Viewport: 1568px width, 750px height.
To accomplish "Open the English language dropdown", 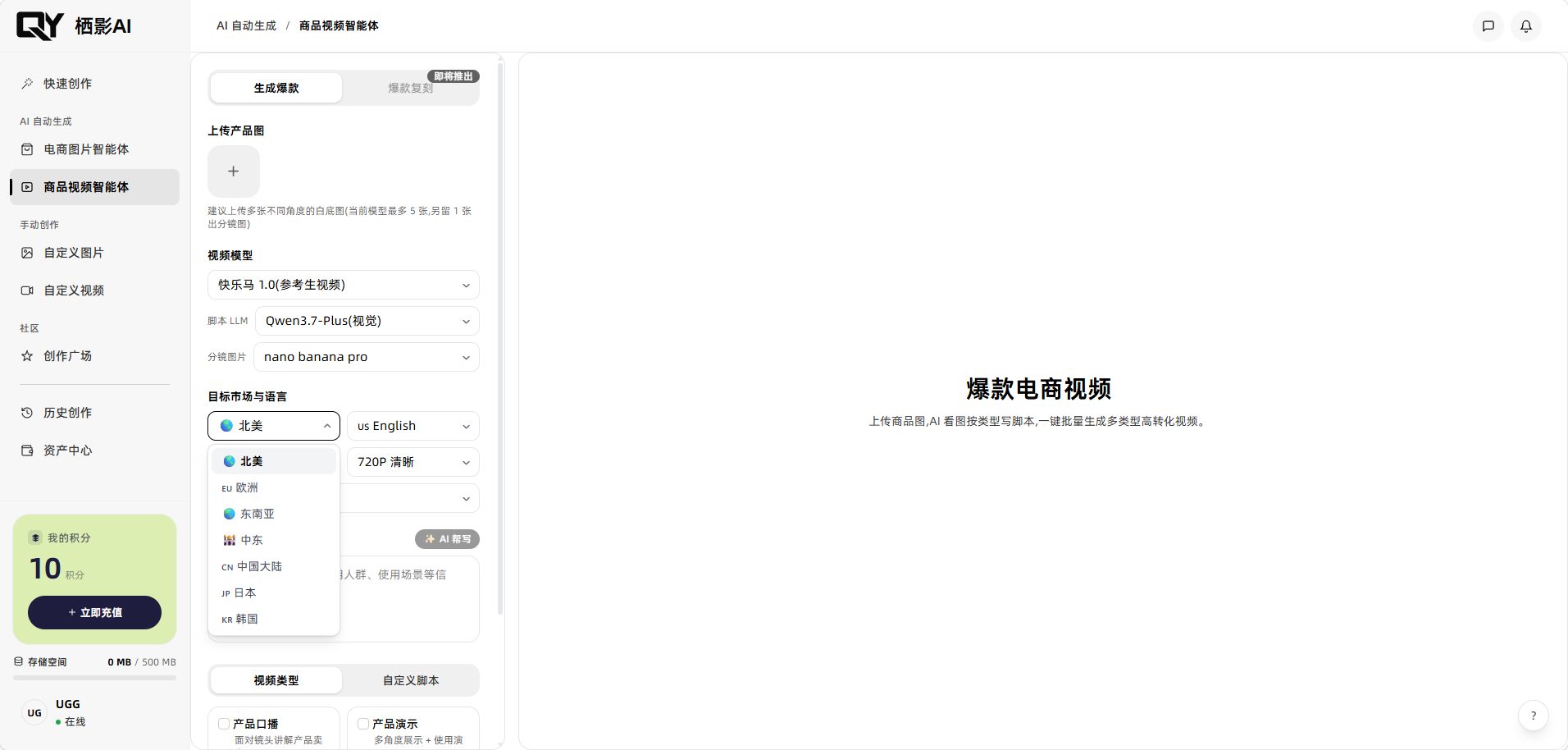I will 413,426.
